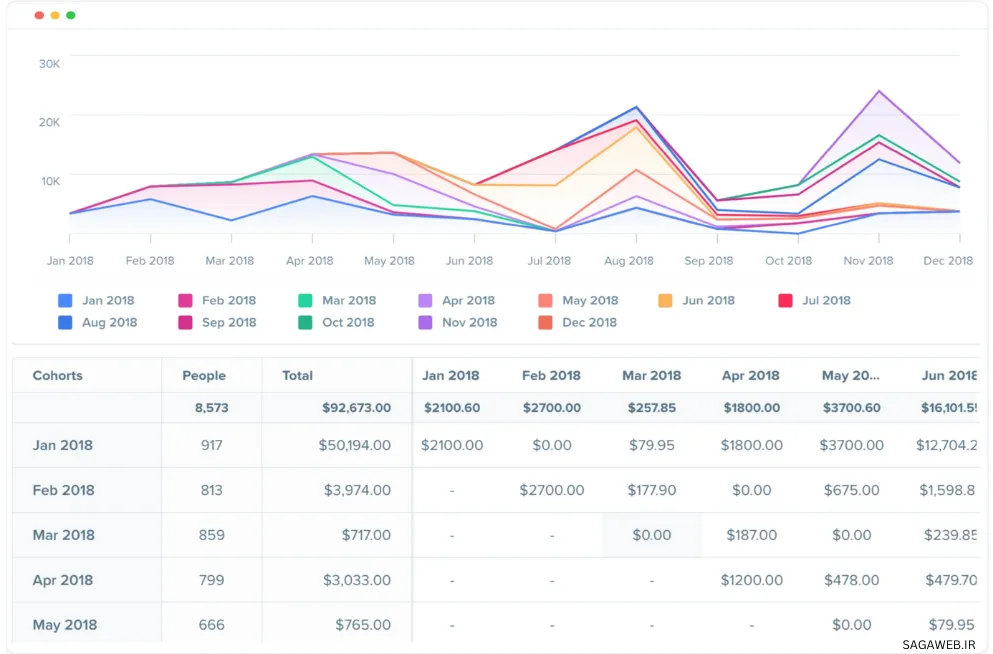Click the Jun 2018 orange legend swatch
This screenshot has width=993, height=654.
click(665, 300)
